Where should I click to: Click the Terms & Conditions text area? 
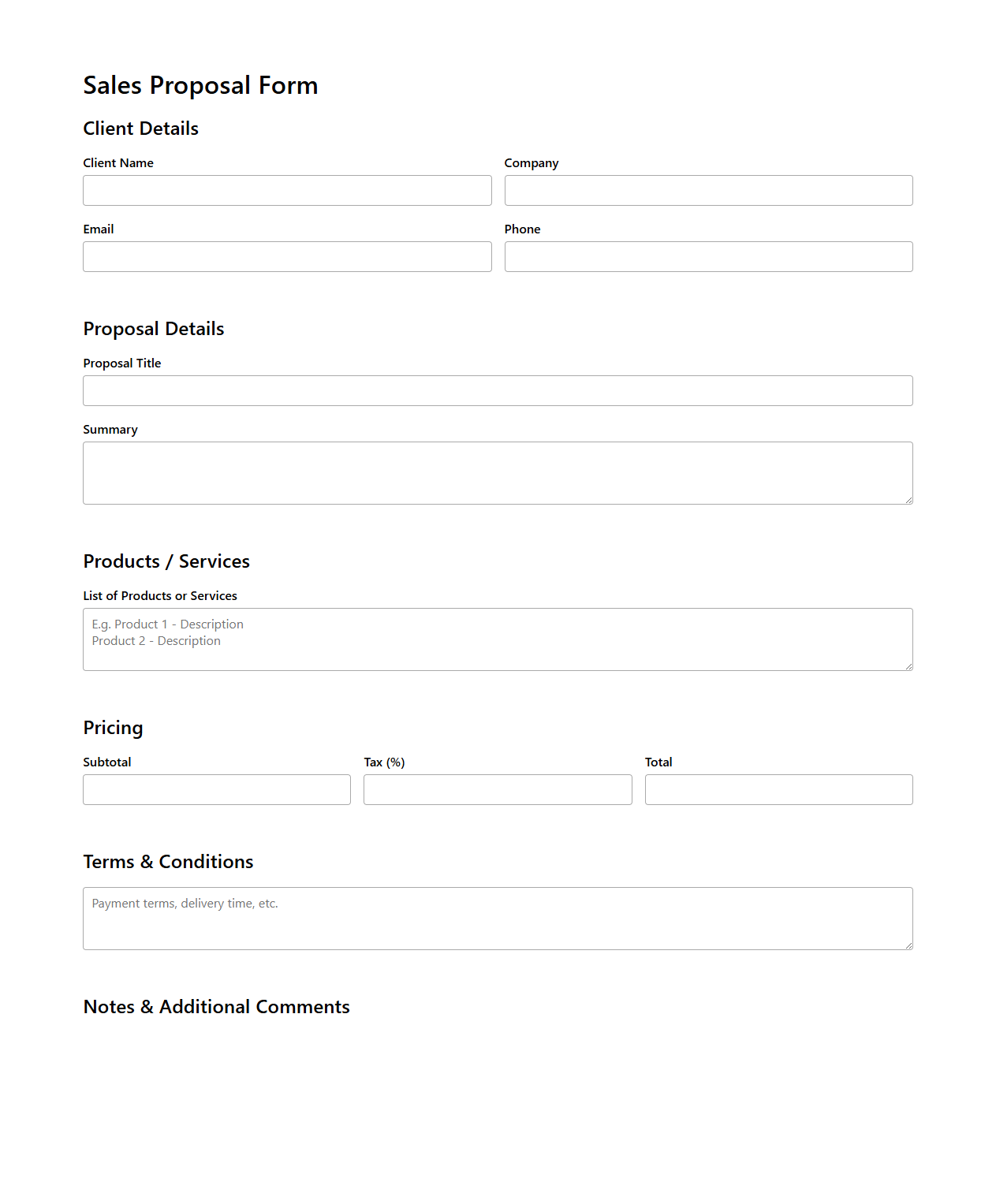coord(497,917)
